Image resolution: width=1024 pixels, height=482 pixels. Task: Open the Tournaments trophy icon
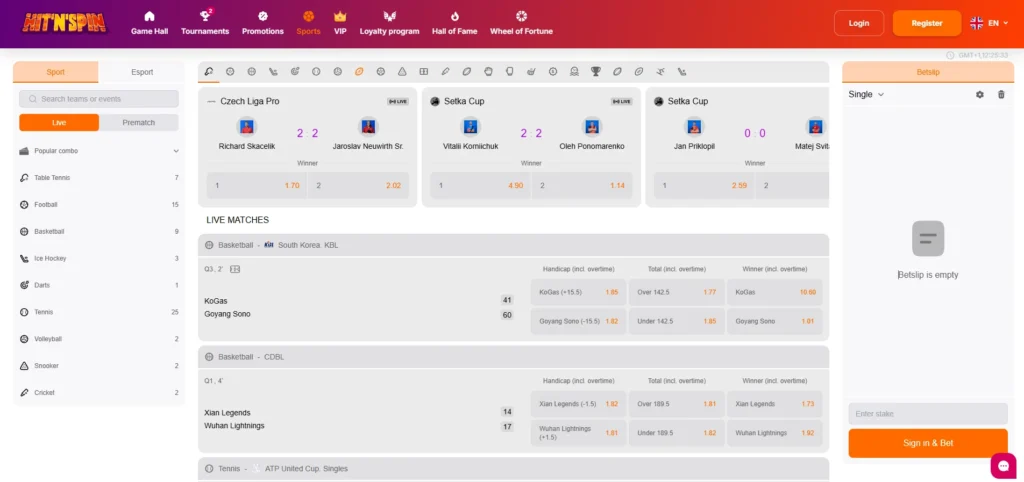205,16
